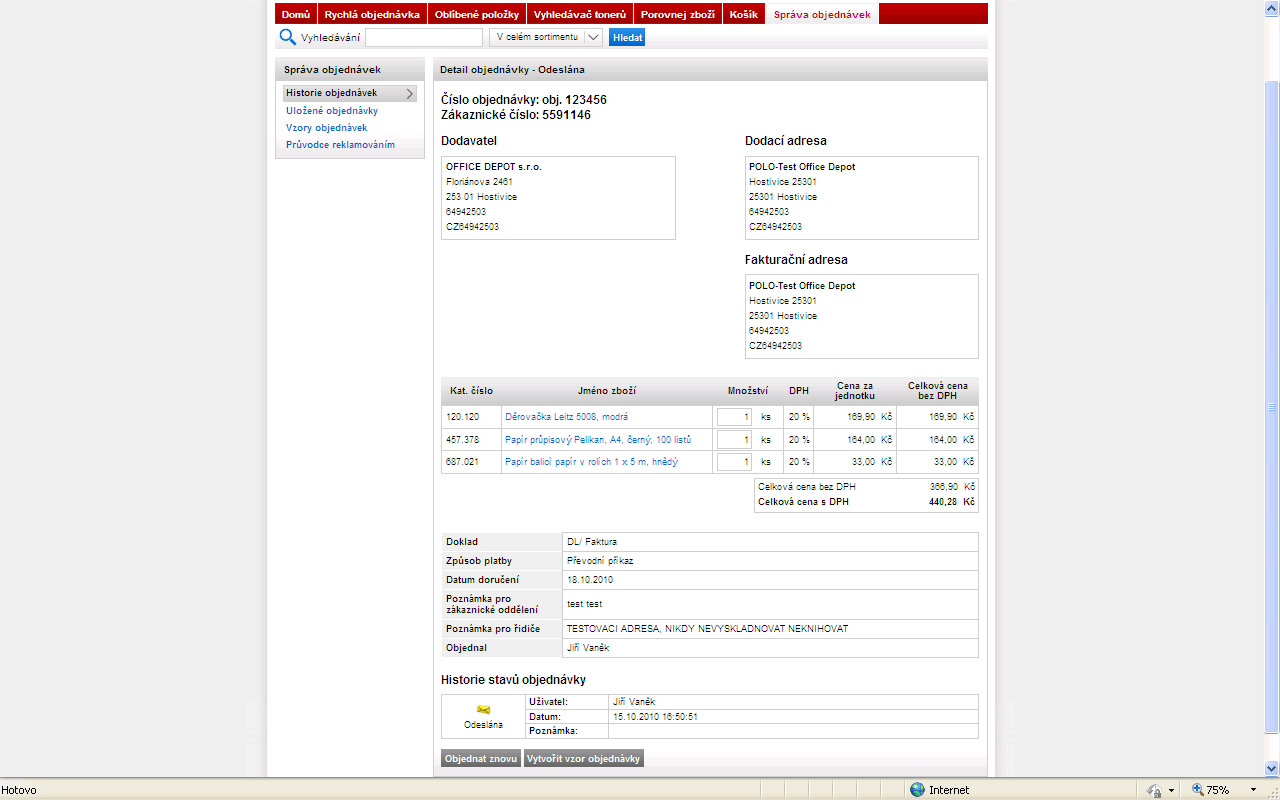Viewport: 1280px width, 800px height.
Task: Click the Kat. číslo column header
Action: (x=472, y=391)
